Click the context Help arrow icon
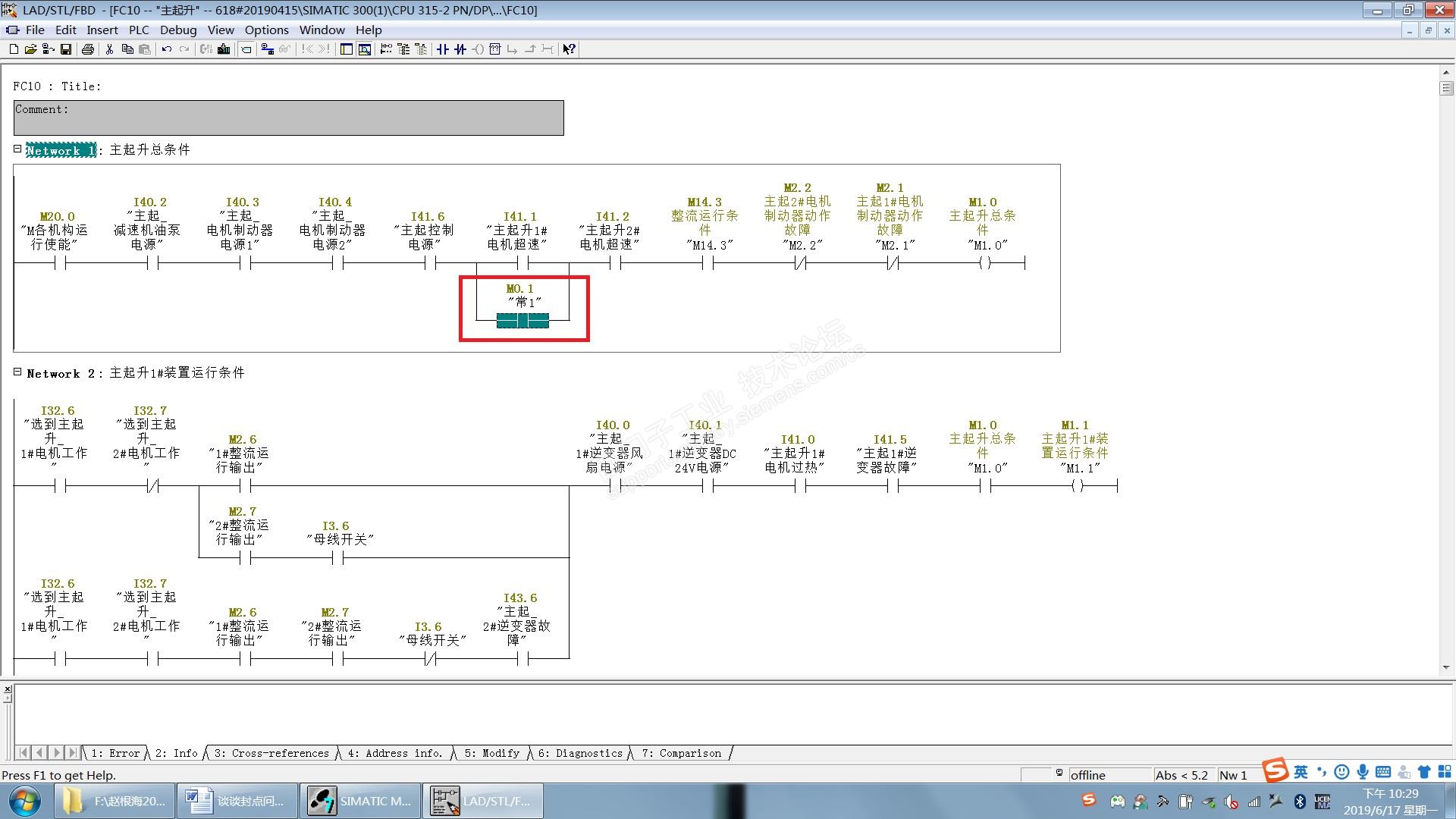 [x=569, y=49]
